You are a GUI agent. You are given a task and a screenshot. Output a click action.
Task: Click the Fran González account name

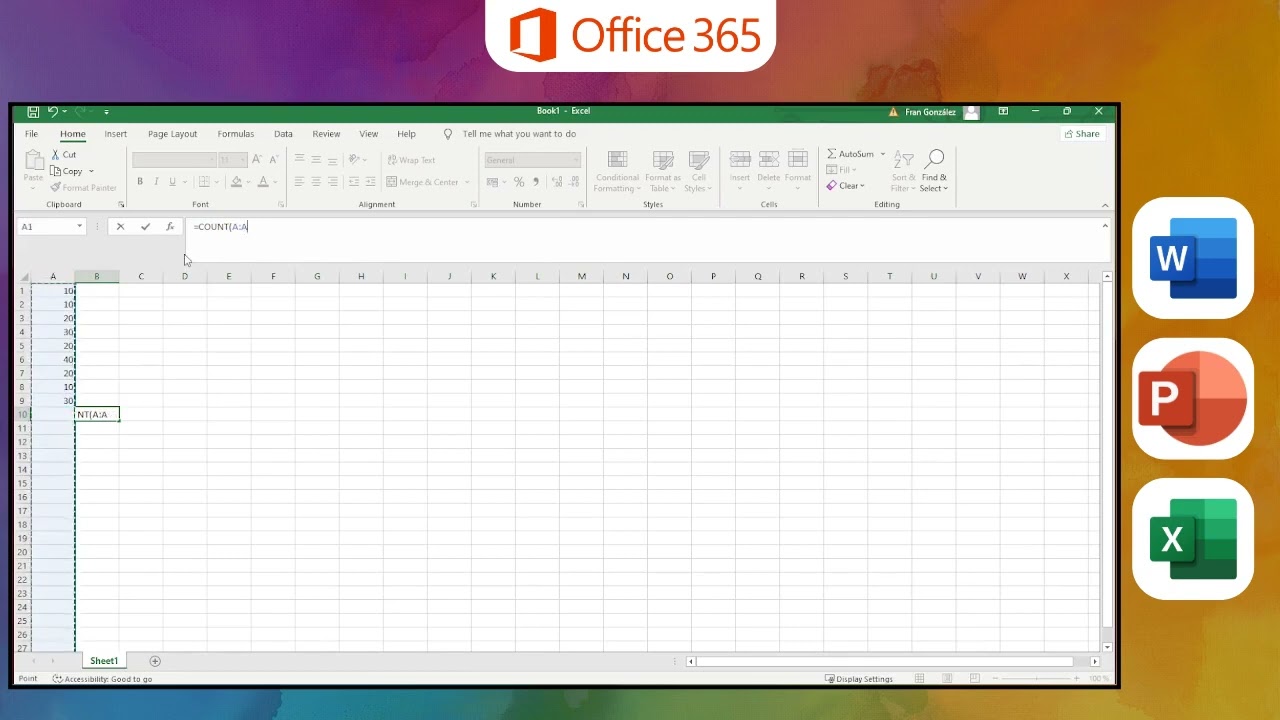coord(930,112)
